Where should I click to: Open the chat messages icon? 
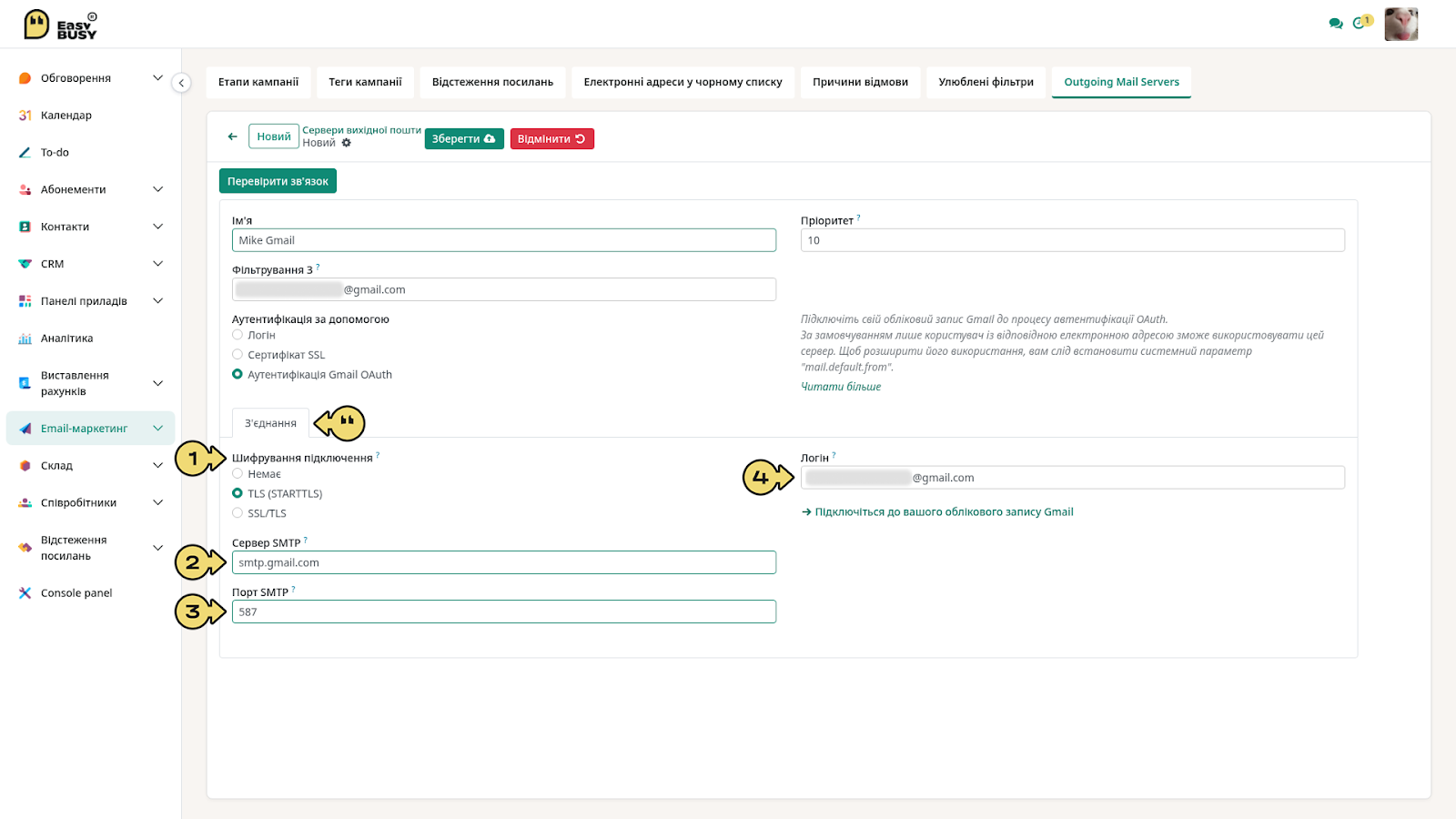1335,24
